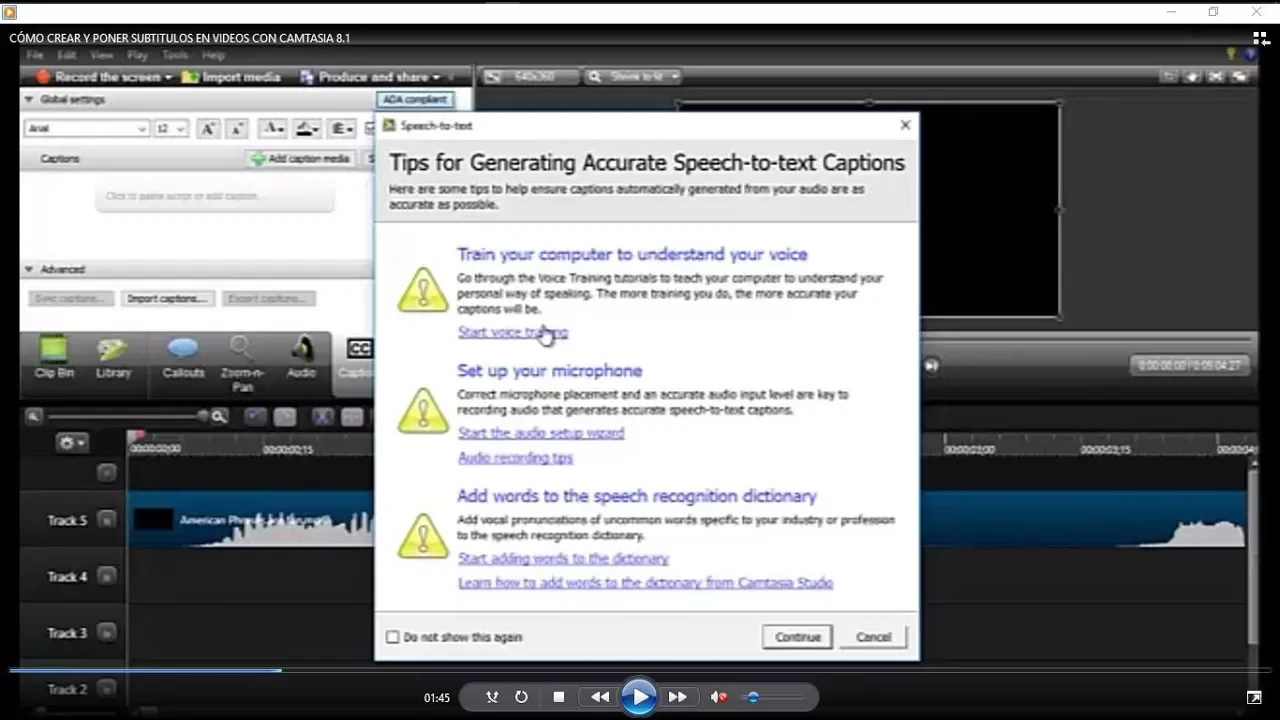Image resolution: width=1280 pixels, height=720 pixels.
Task: Click the Continue button
Action: (x=797, y=637)
